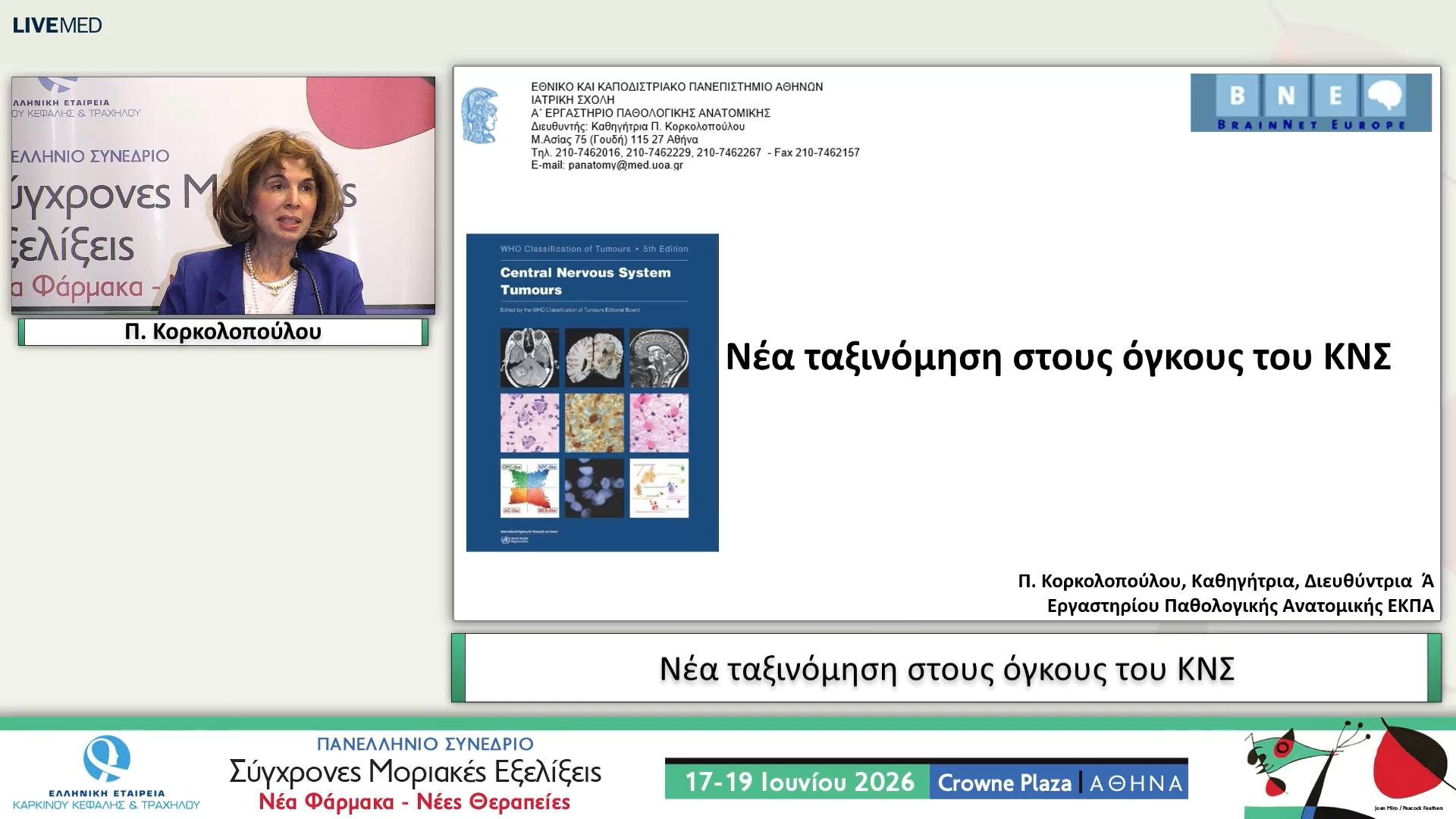The image size is (1456, 819).
Task: Click the University of Athens Athena emblem
Action: click(x=480, y=116)
